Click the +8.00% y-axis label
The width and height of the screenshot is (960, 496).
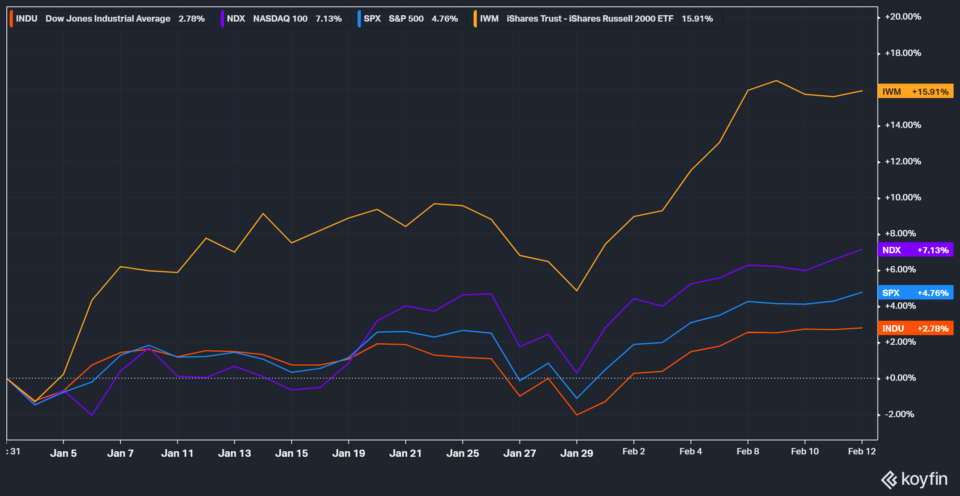click(903, 234)
